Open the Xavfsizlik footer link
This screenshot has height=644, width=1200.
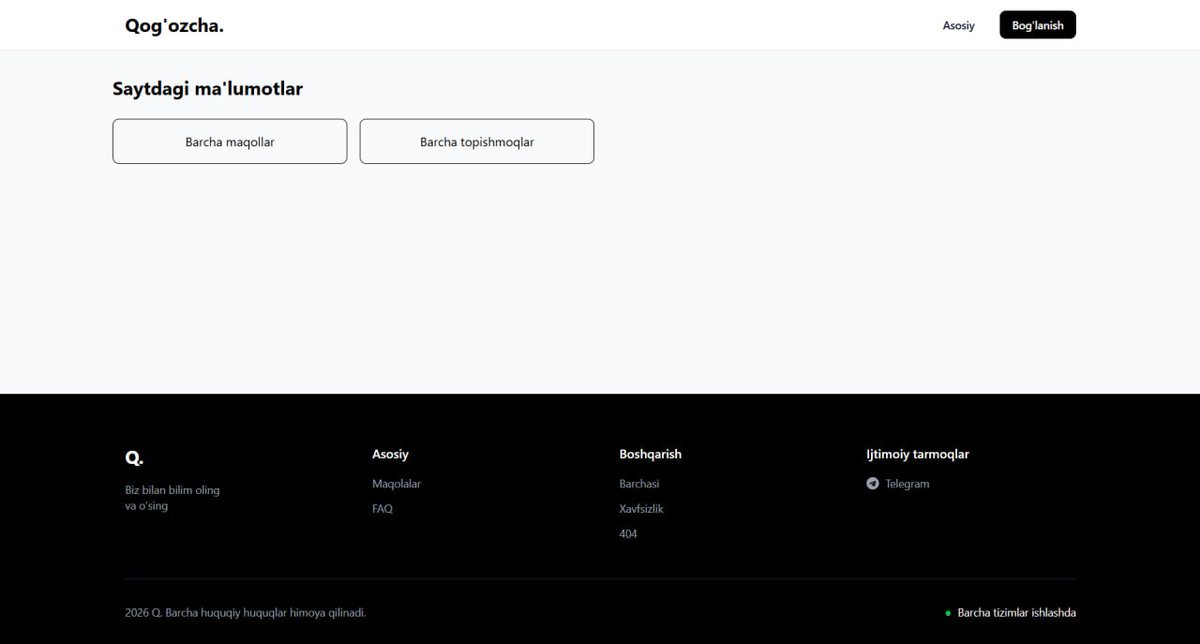pyautogui.click(x=641, y=509)
